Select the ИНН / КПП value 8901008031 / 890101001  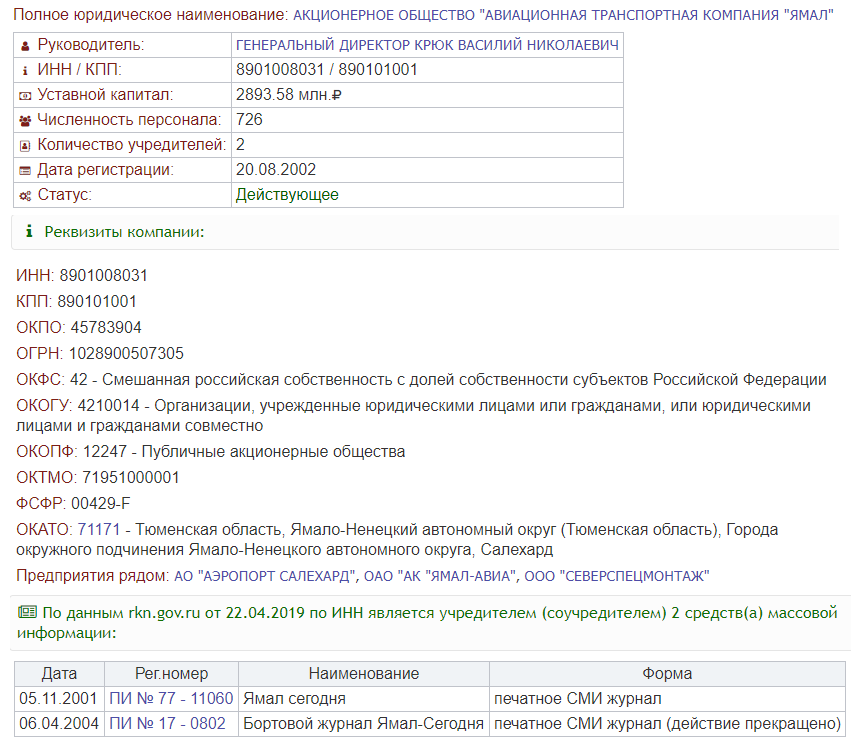point(327,70)
